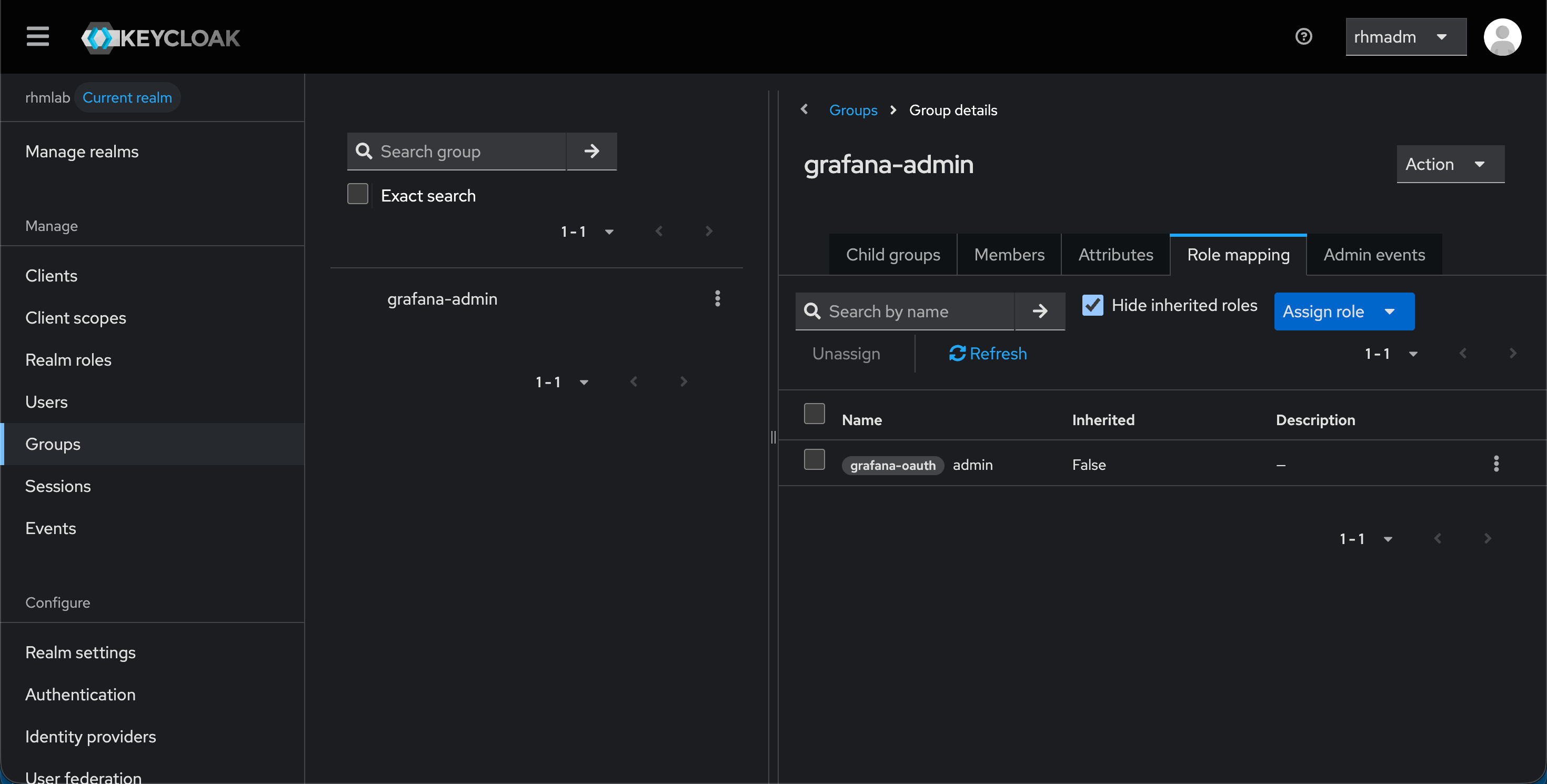
Task: Open the user avatar menu
Action: point(1503,37)
